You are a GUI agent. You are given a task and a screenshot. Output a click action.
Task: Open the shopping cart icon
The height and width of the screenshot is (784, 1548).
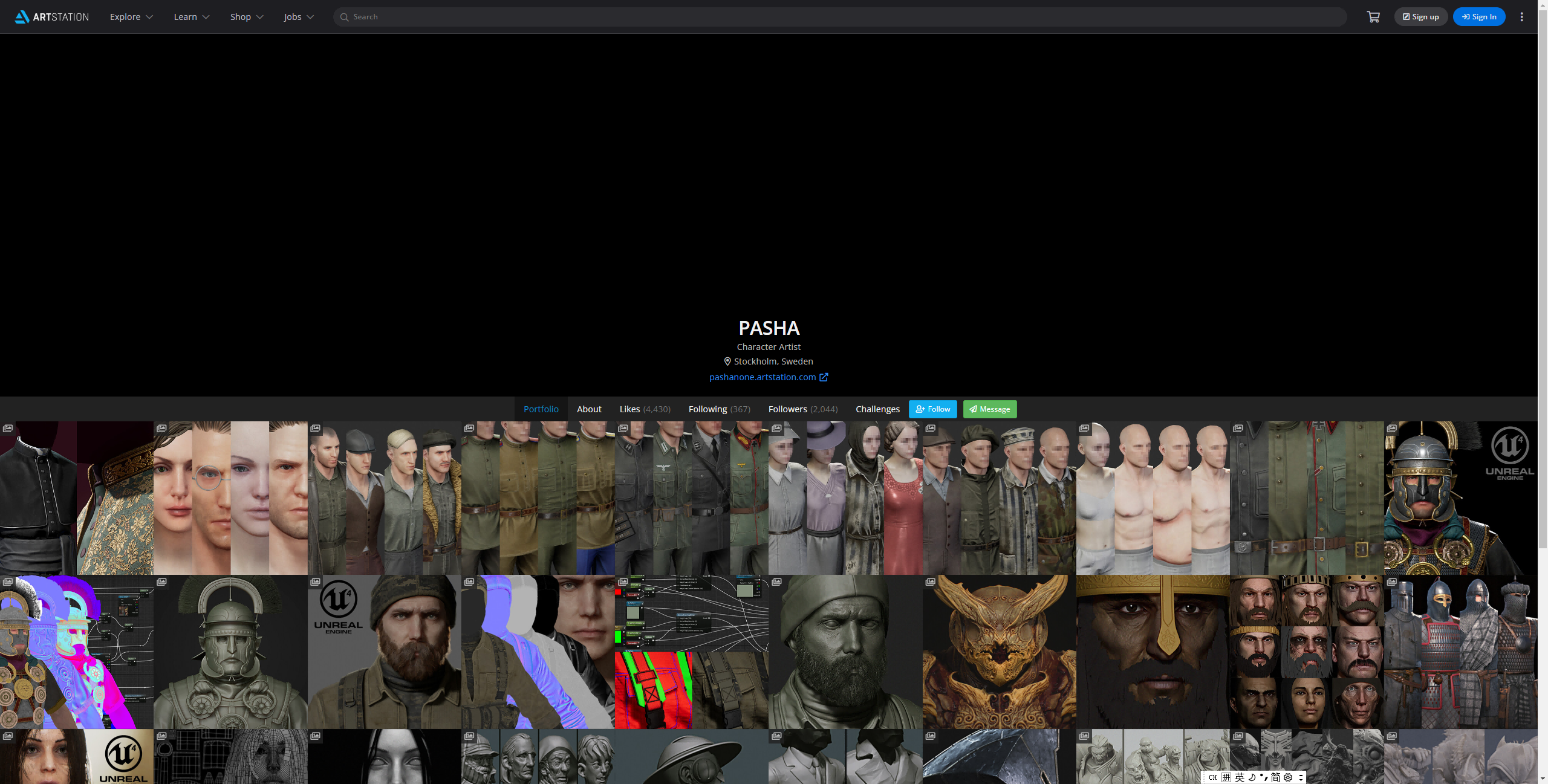tap(1373, 17)
